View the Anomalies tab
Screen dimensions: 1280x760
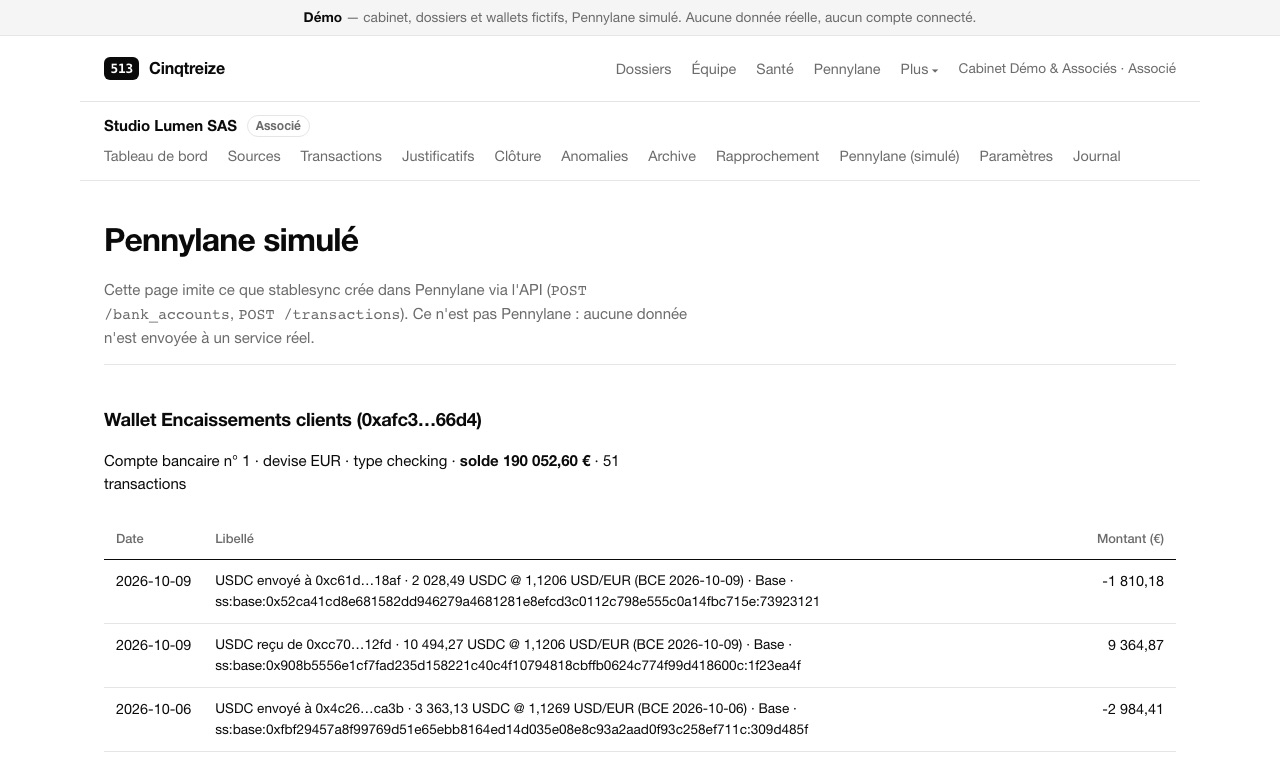[x=594, y=156]
